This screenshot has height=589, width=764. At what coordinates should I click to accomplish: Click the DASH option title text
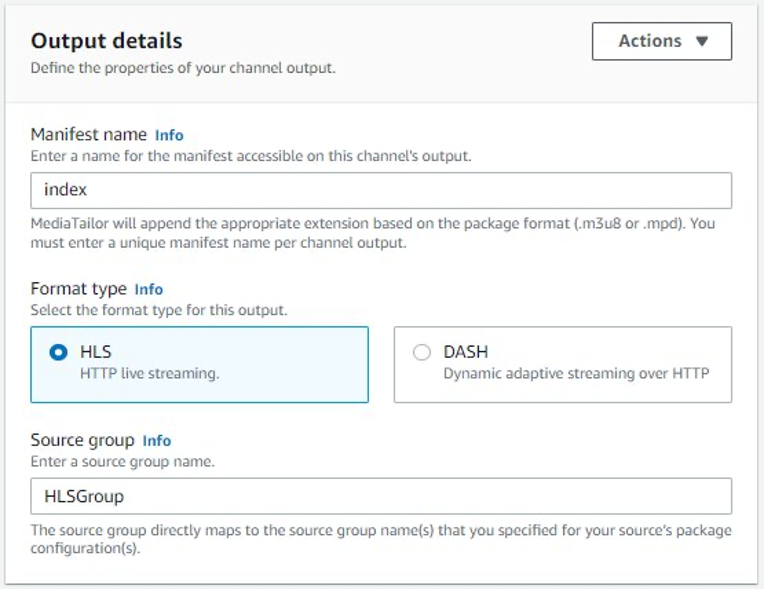466,352
